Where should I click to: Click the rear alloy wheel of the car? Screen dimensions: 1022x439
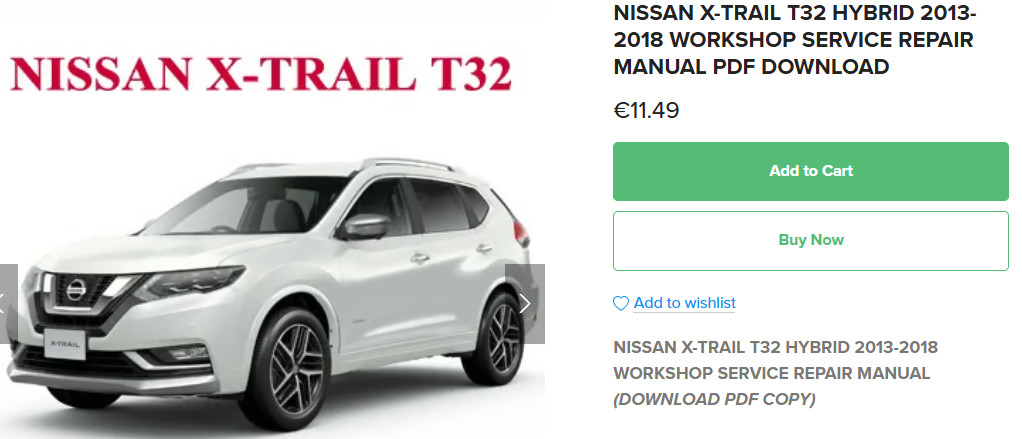pyautogui.click(x=503, y=338)
